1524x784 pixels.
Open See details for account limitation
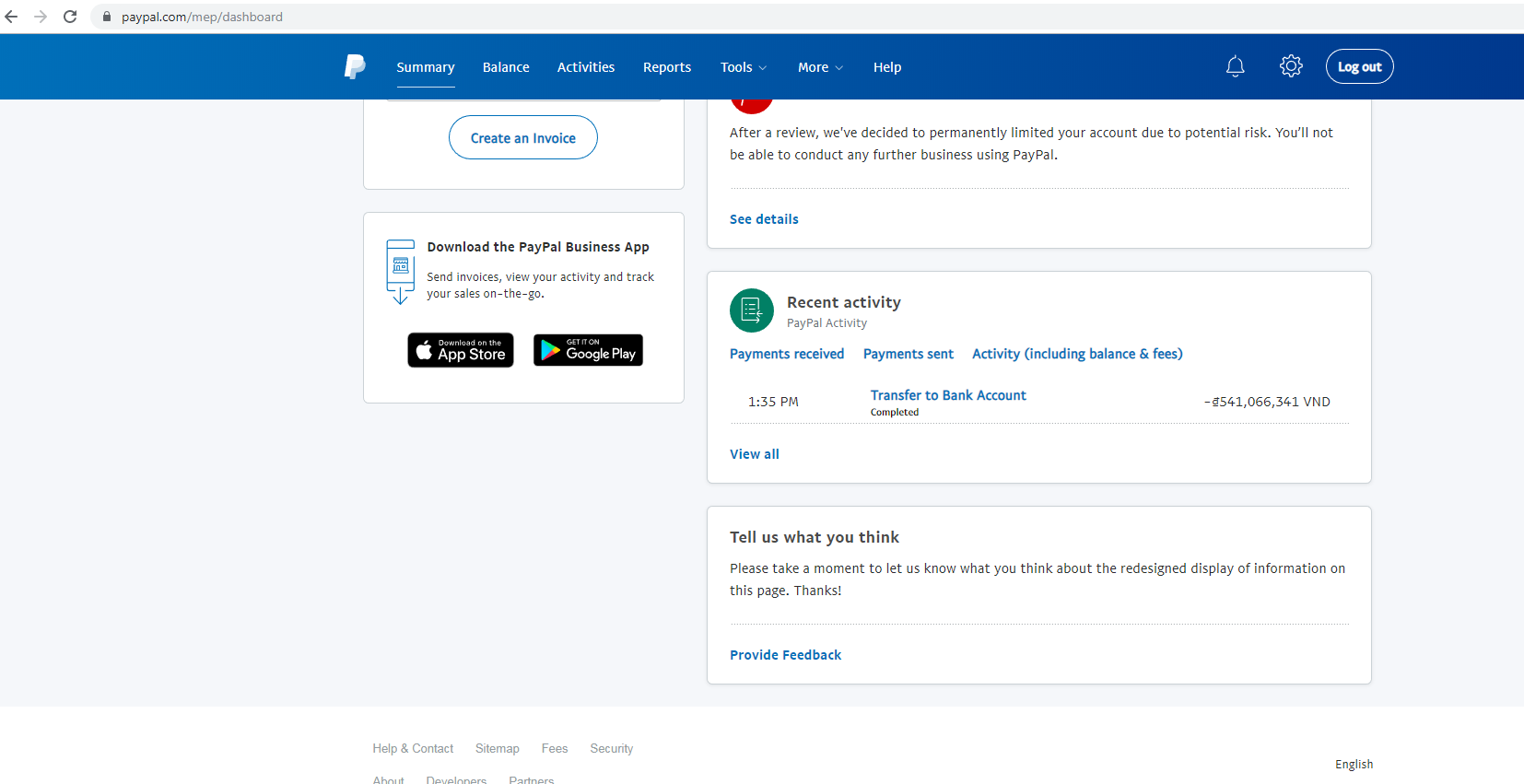(x=764, y=219)
